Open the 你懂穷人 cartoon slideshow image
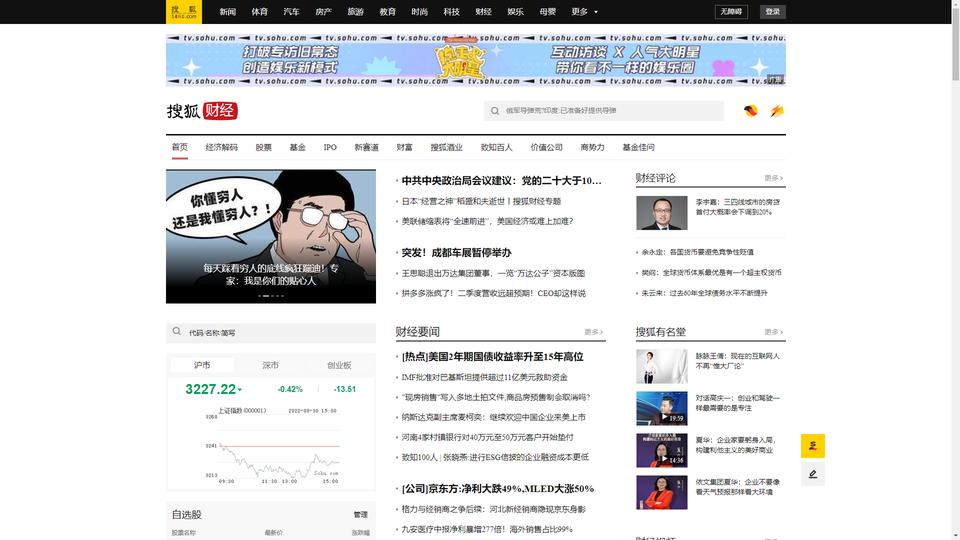Screen dimensions: 960x540 pos(271,236)
